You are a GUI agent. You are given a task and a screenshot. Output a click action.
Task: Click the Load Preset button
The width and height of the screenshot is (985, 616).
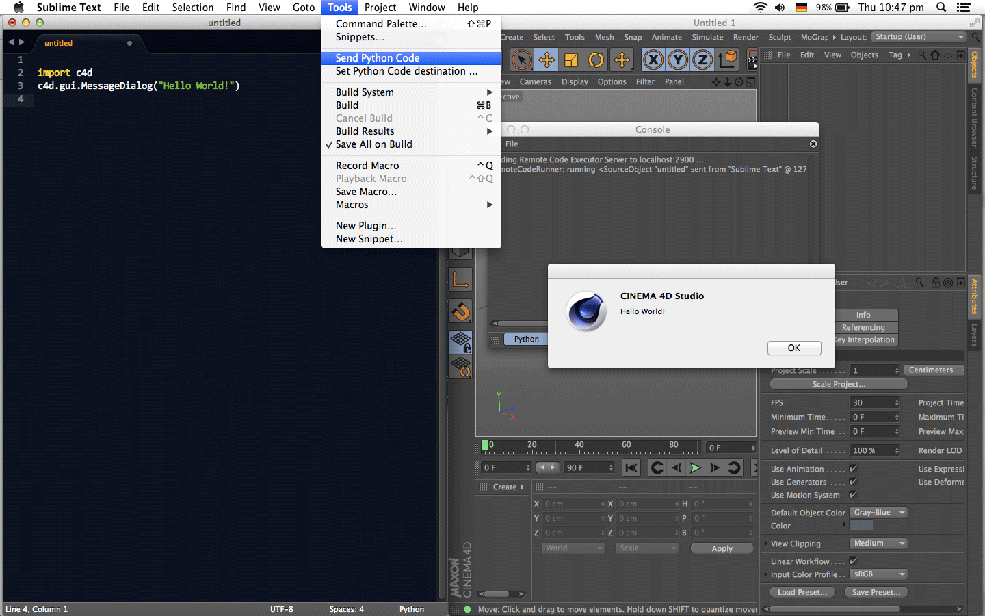coord(803,592)
